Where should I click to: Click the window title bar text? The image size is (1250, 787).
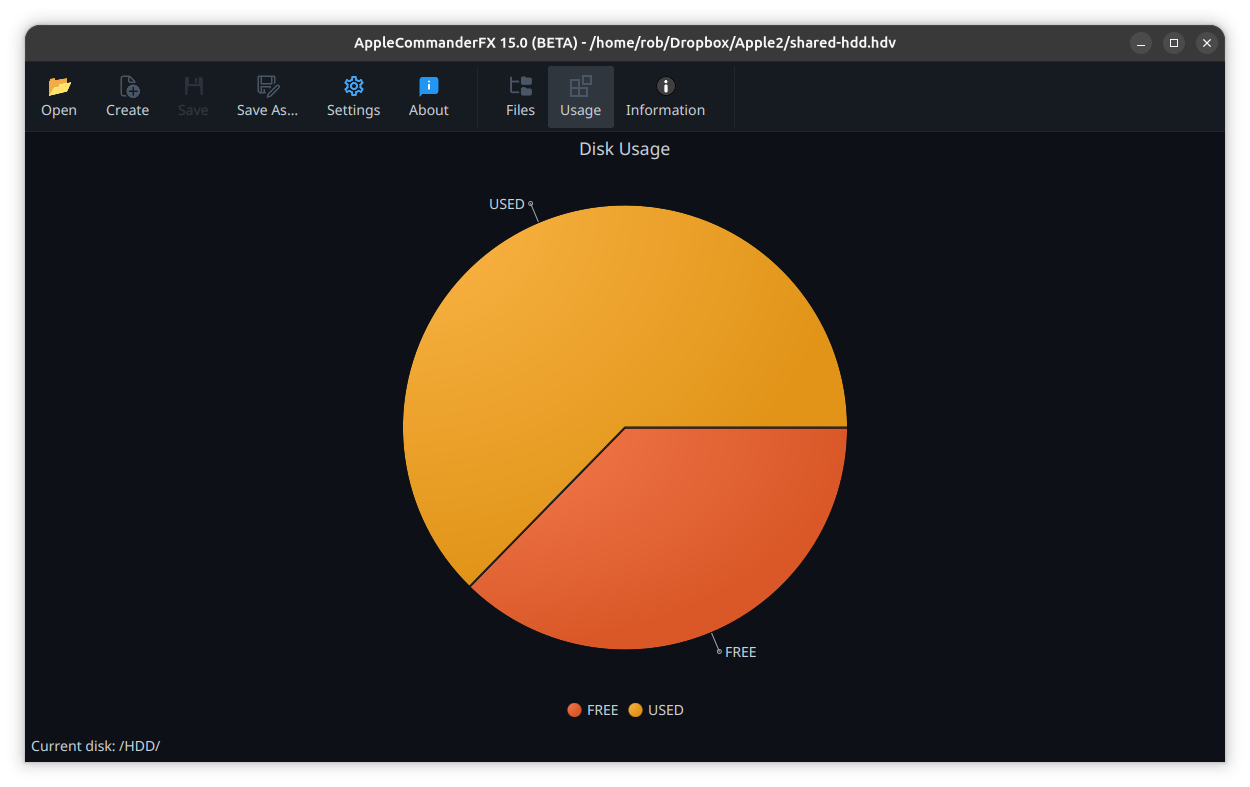tap(625, 43)
